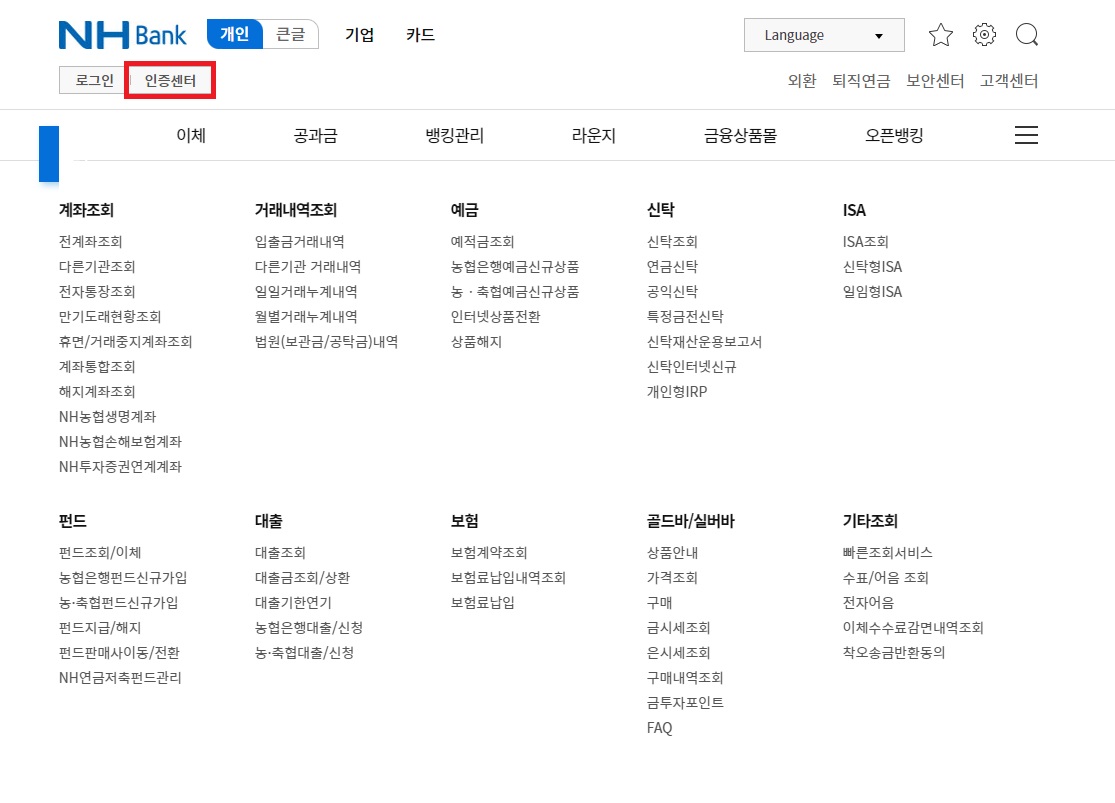
Task: Open the 공과금 menu
Action: click(316, 135)
